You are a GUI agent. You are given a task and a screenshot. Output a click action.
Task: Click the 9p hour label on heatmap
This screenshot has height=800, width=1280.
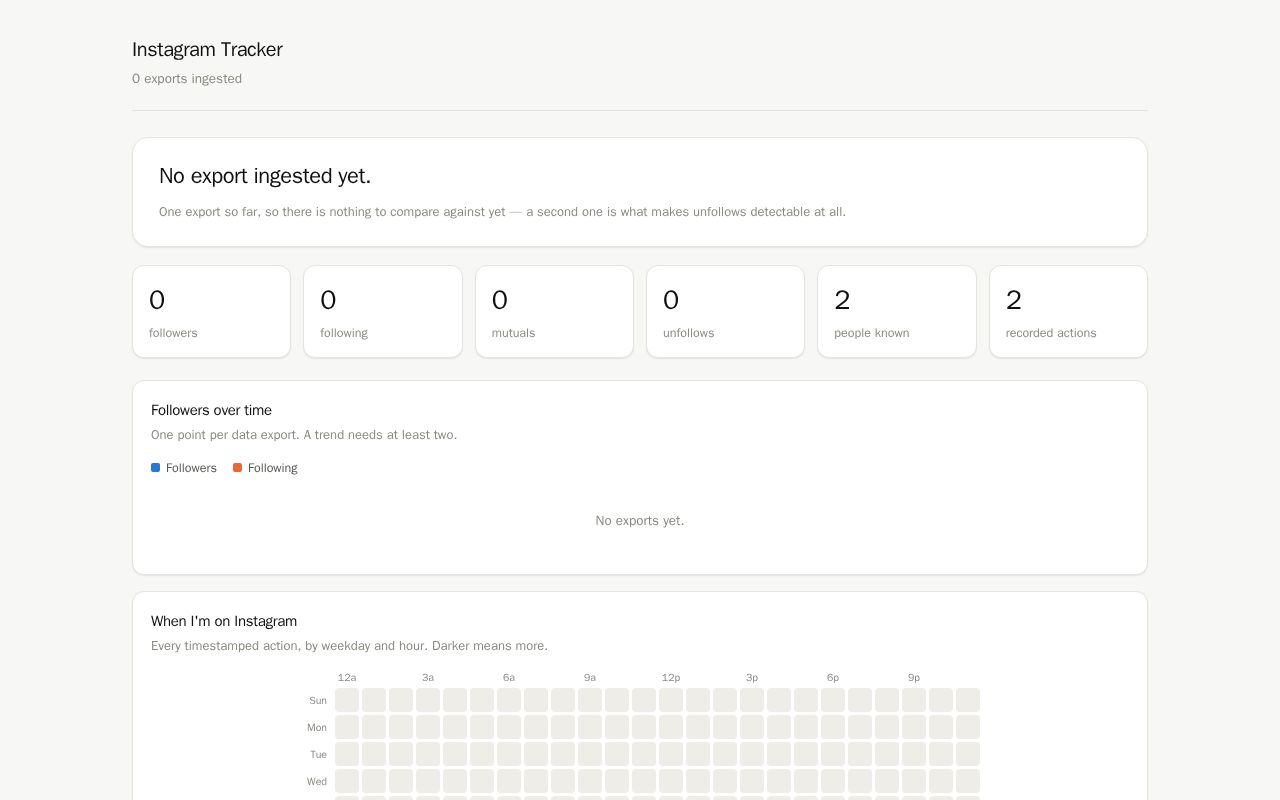coord(914,678)
